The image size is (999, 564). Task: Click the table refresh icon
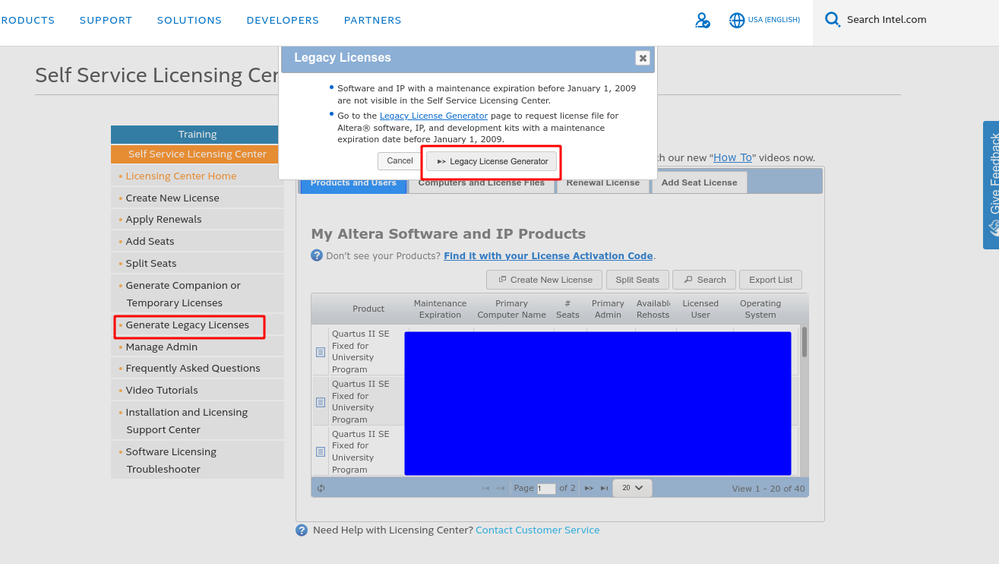click(321, 488)
